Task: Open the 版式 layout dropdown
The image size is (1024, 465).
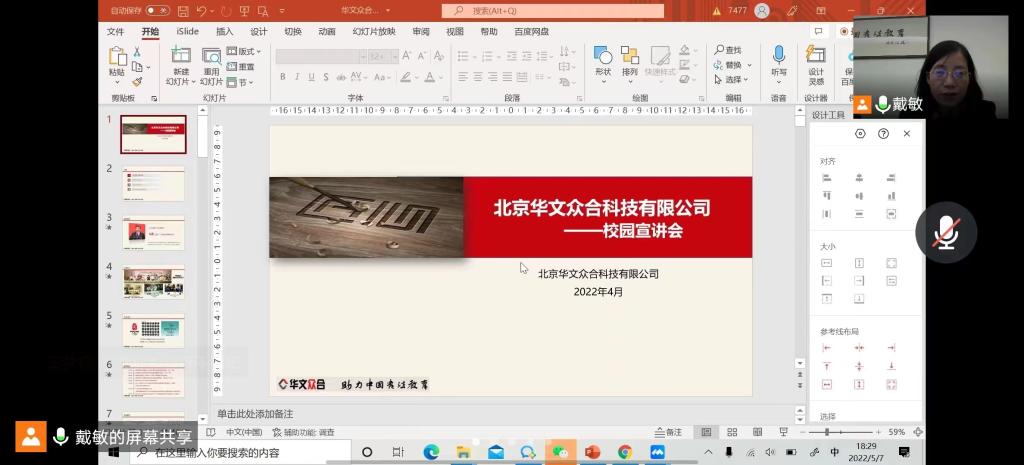Action: pos(244,51)
